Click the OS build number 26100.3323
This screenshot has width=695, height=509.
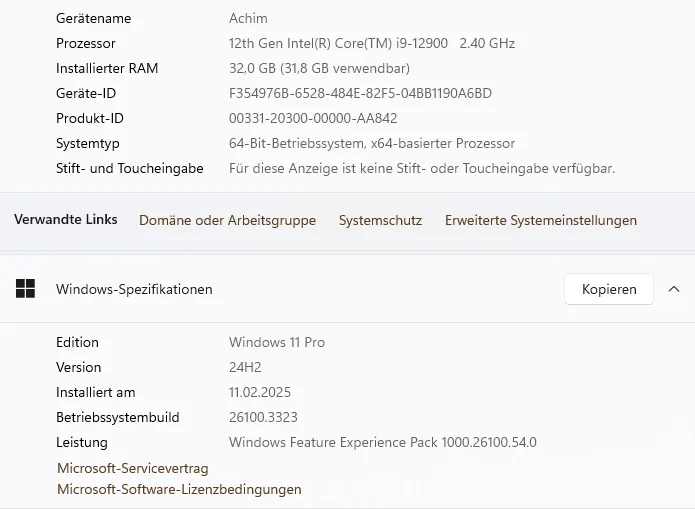[263, 417]
